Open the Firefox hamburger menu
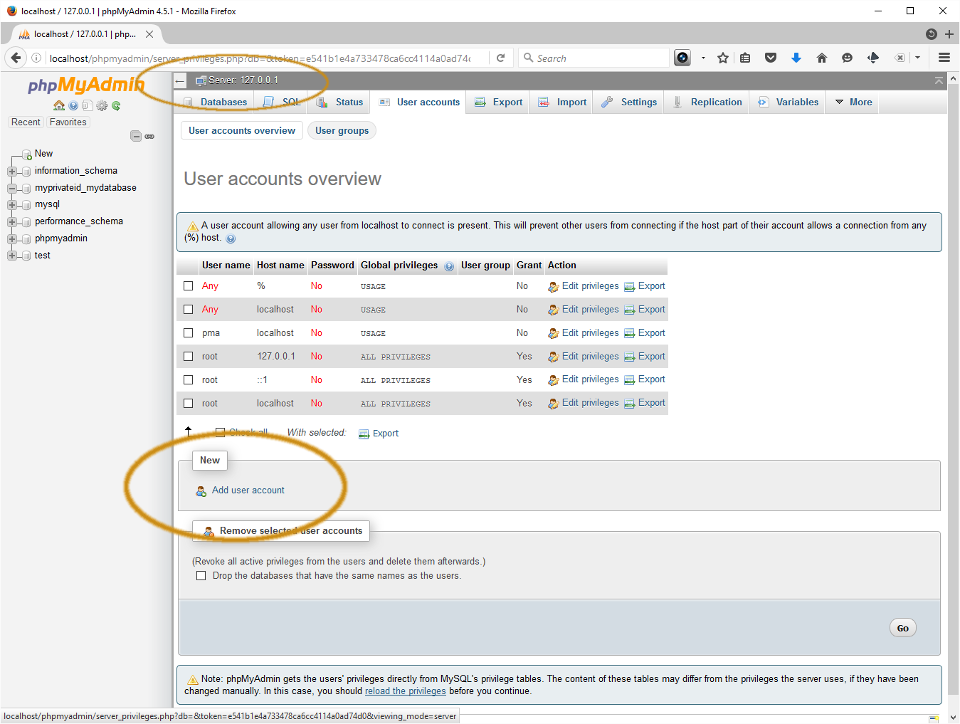 pos(944,58)
